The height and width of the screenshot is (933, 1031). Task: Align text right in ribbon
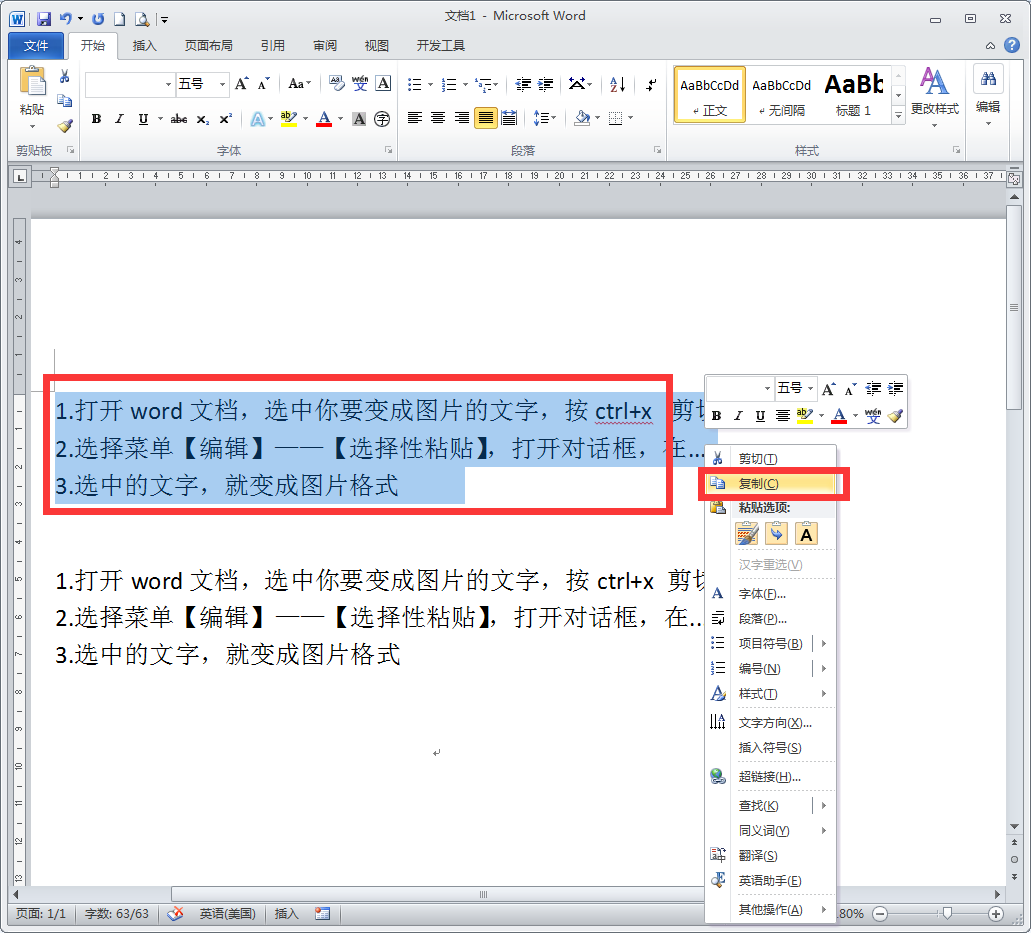pos(462,118)
